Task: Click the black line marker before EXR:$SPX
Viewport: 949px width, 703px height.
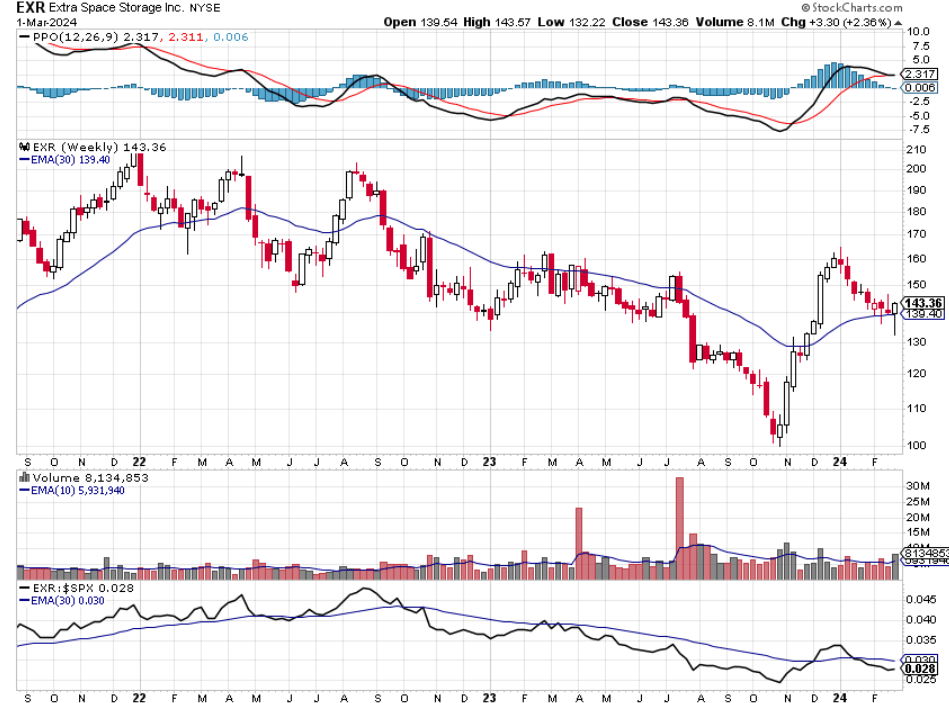Action: (25, 587)
